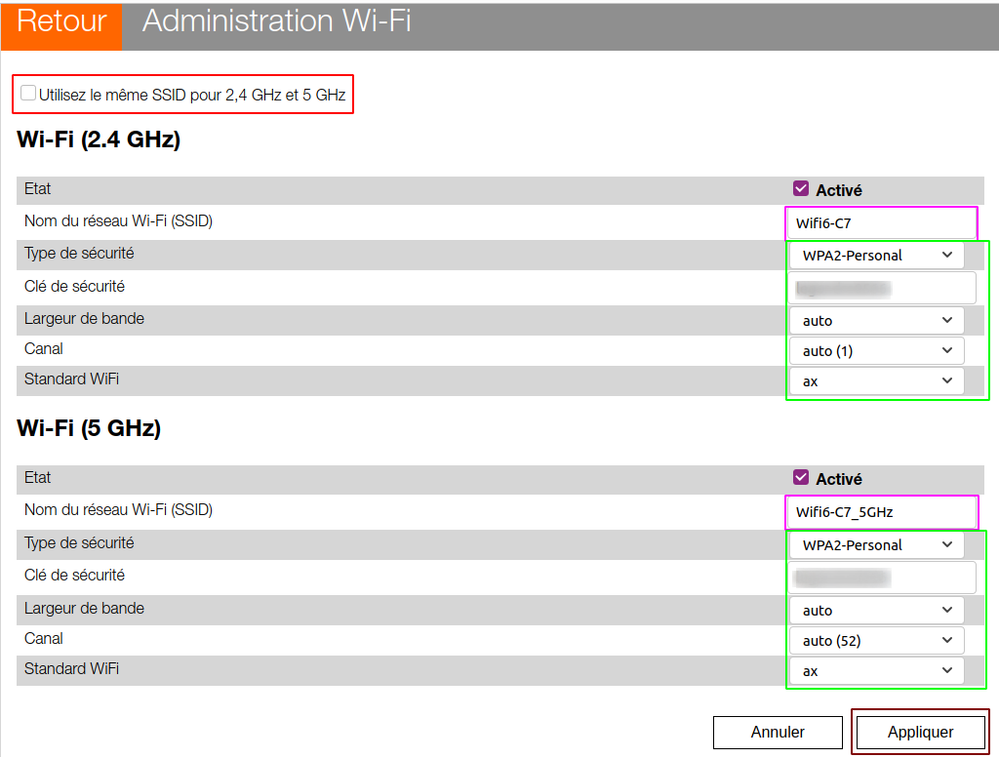Toggle the 2.4 GHz Wi-Fi Activé checkbox
Screen dimensions: 999x757
point(800,189)
